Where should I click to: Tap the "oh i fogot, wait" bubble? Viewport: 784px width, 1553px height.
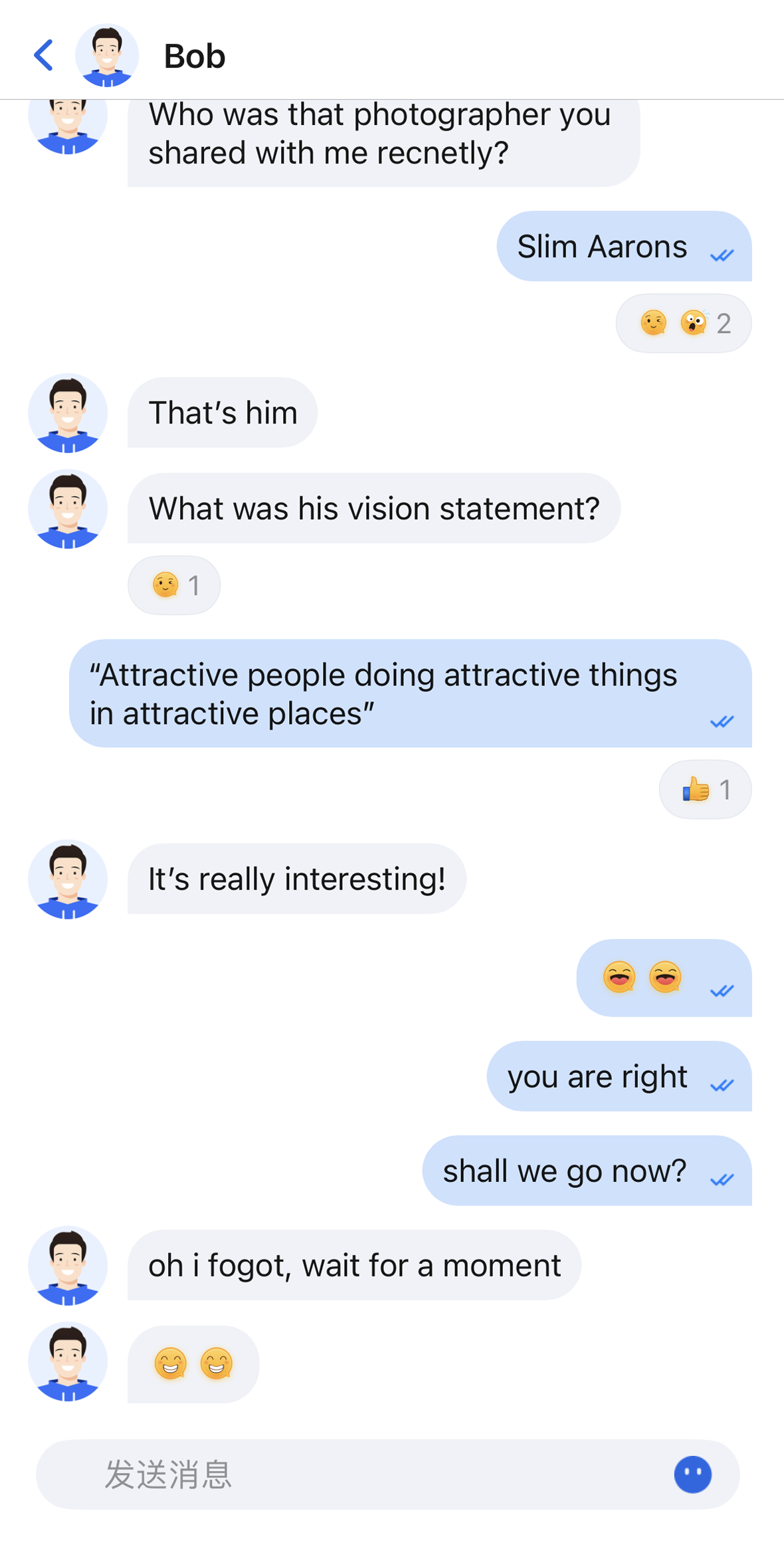pyautogui.click(x=354, y=1265)
